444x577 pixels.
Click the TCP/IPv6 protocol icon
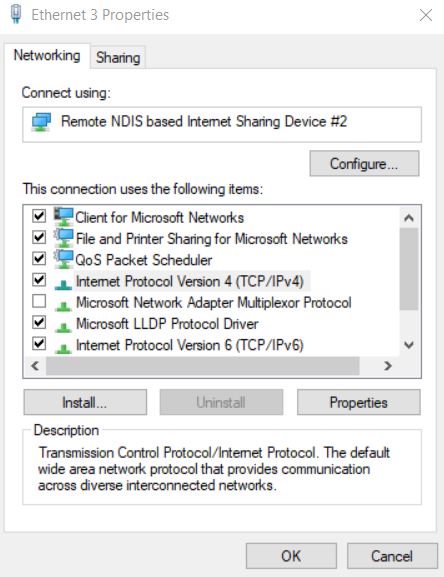63,348
